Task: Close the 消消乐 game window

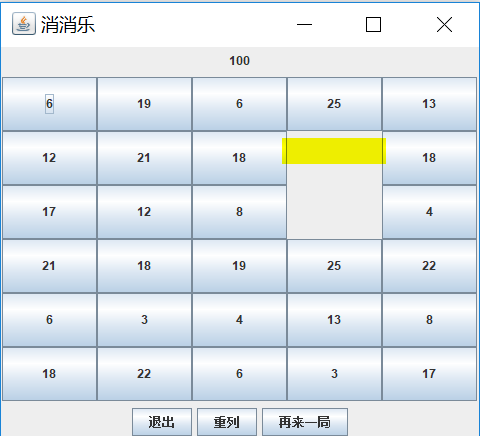Action: [x=444, y=24]
